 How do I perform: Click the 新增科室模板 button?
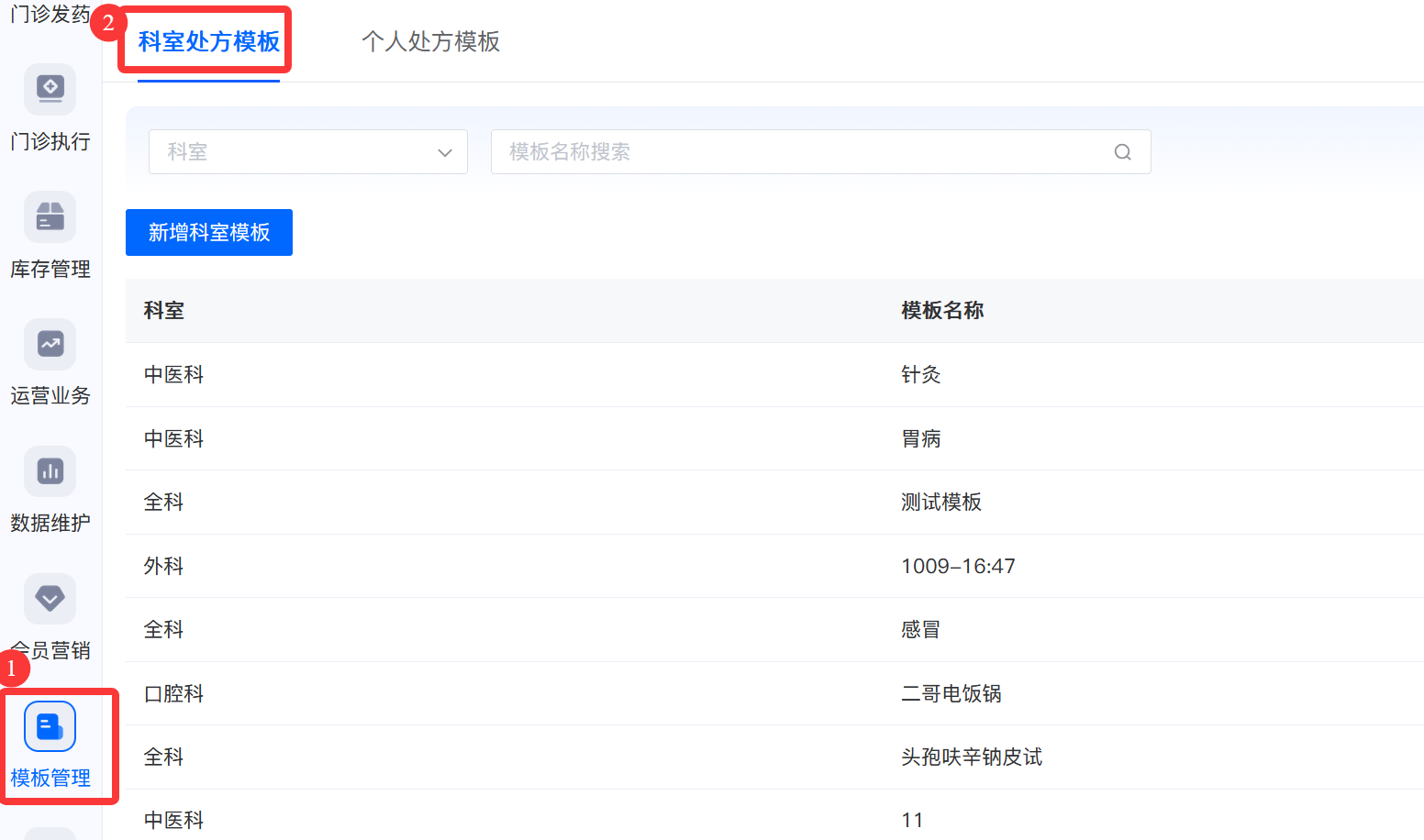(209, 233)
